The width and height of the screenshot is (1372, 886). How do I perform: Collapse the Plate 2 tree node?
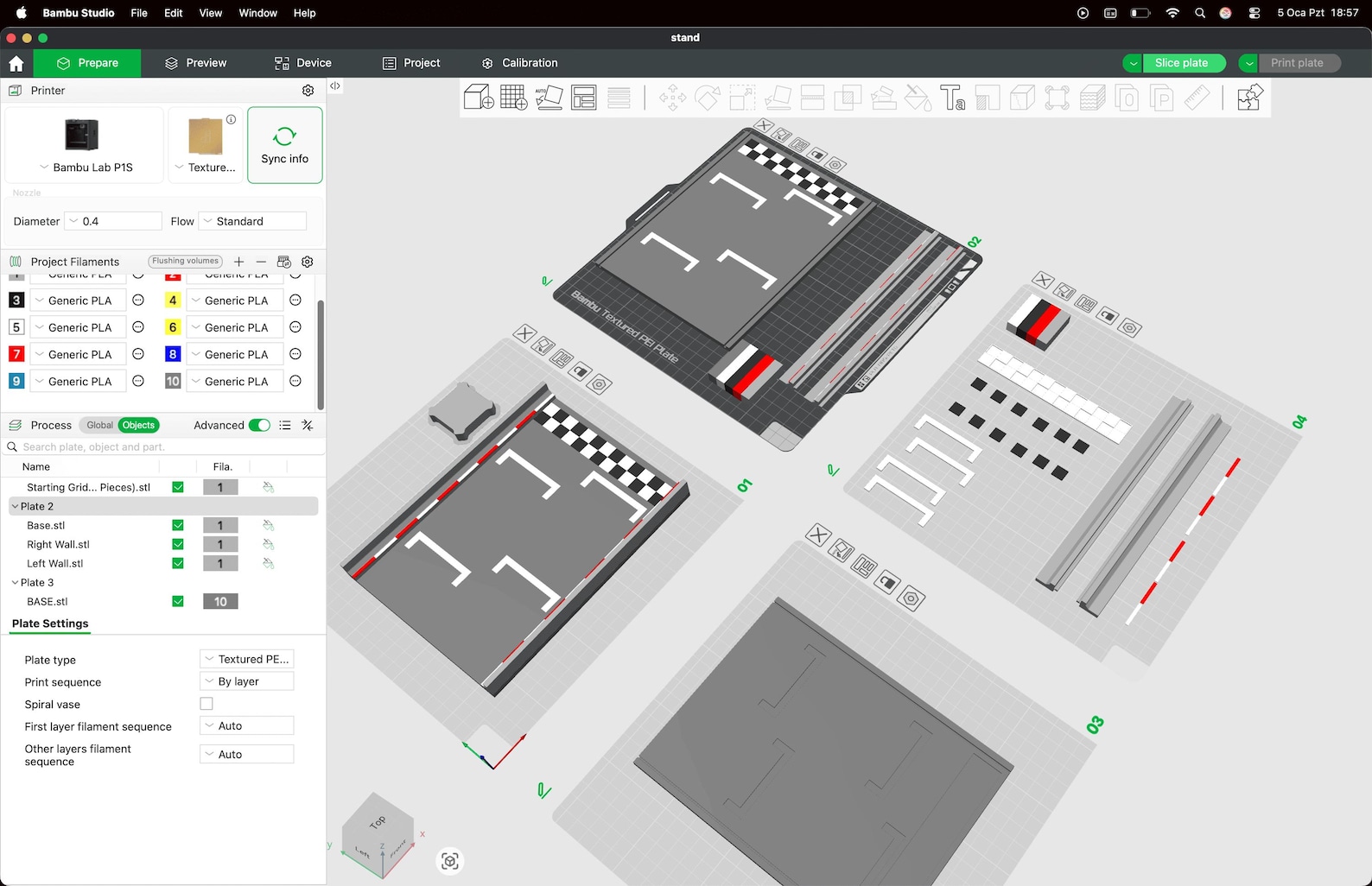15,507
